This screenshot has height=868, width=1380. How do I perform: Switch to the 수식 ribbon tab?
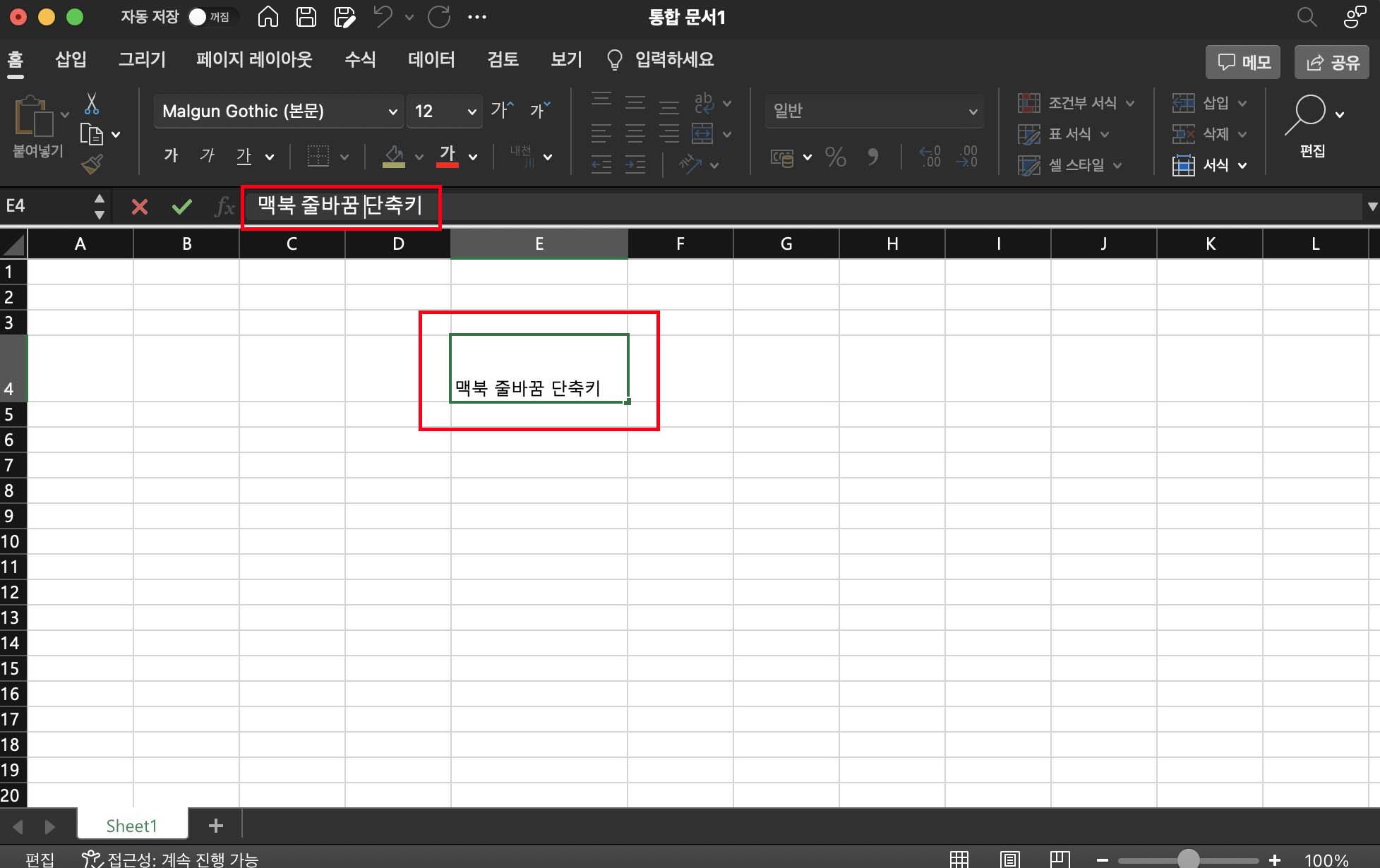point(360,59)
